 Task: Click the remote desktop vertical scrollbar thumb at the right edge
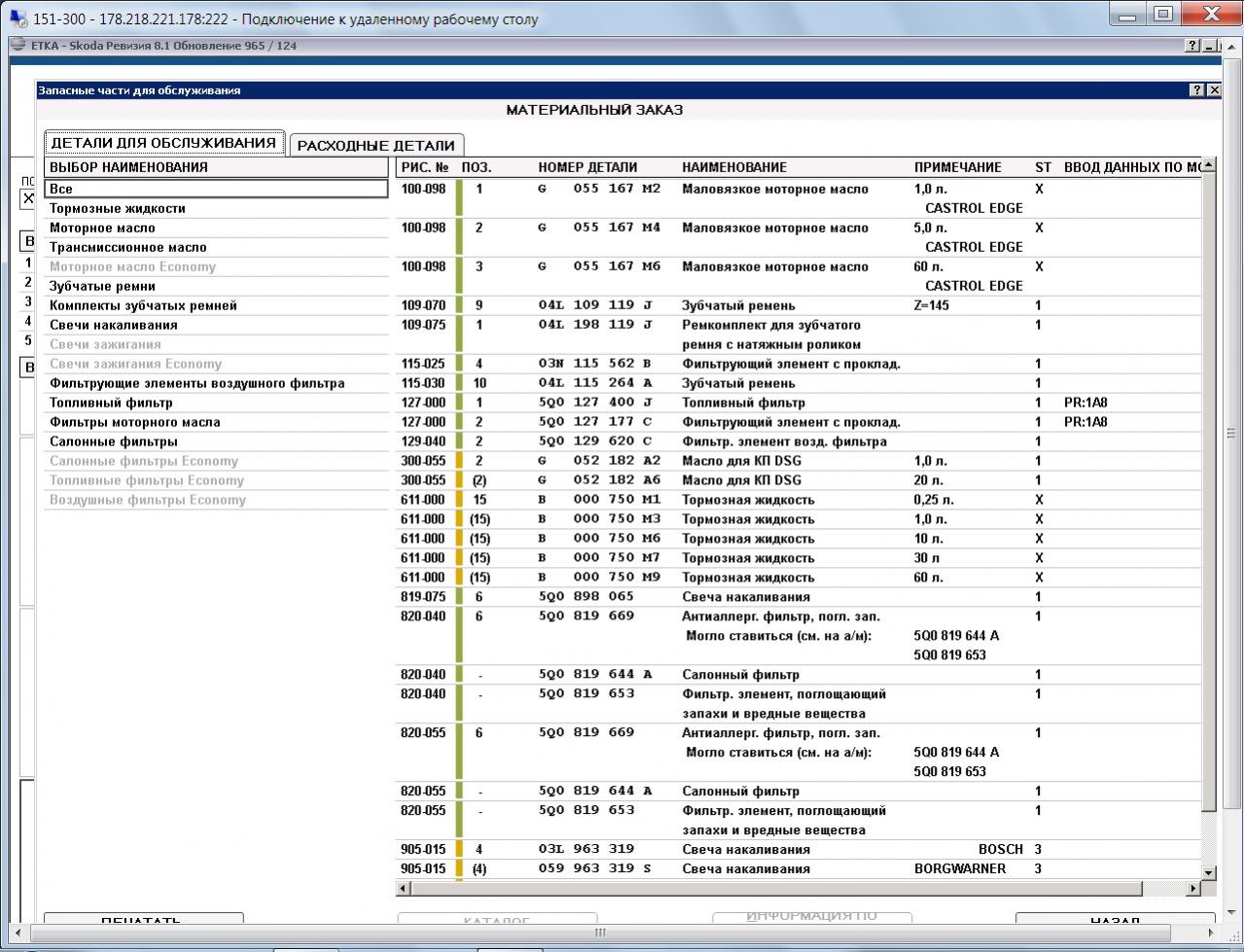click(x=1231, y=434)
